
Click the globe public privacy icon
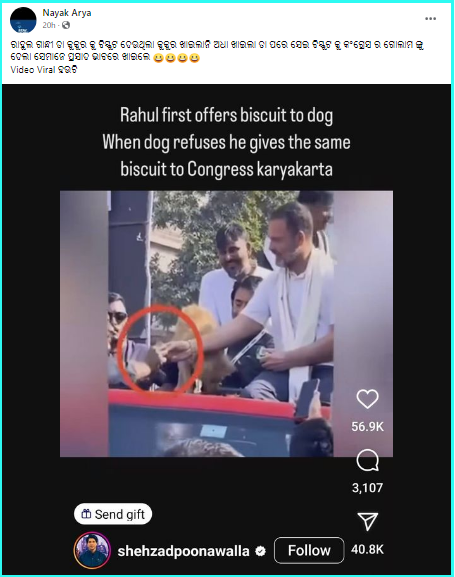(66, 25)
